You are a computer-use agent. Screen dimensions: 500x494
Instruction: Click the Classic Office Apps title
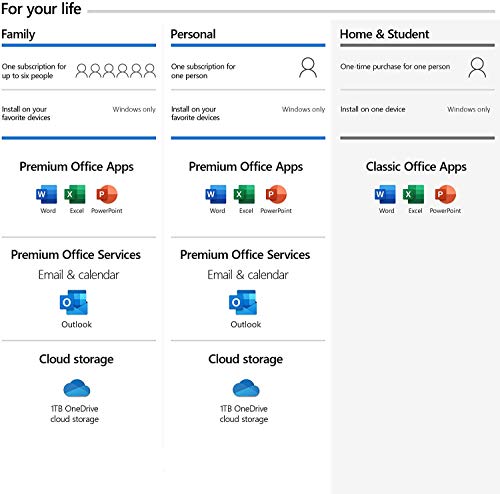tap(416, 167)
